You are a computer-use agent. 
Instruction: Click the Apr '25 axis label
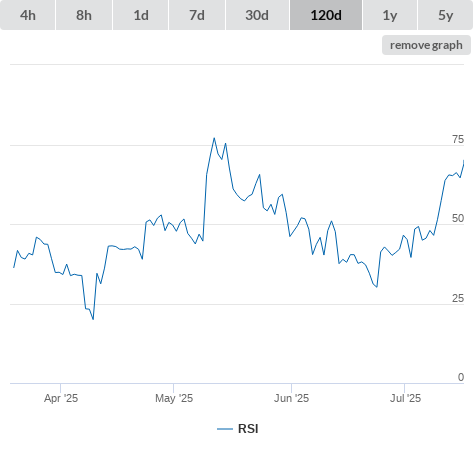pyautogui.click(x=61, y=398)
